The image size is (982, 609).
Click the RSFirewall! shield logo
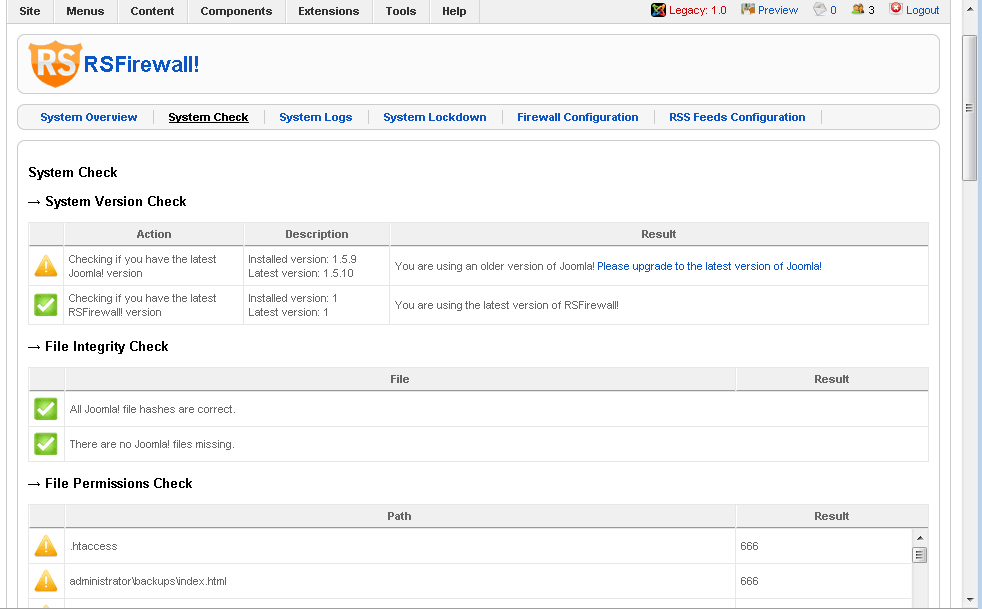pos(55,64)
